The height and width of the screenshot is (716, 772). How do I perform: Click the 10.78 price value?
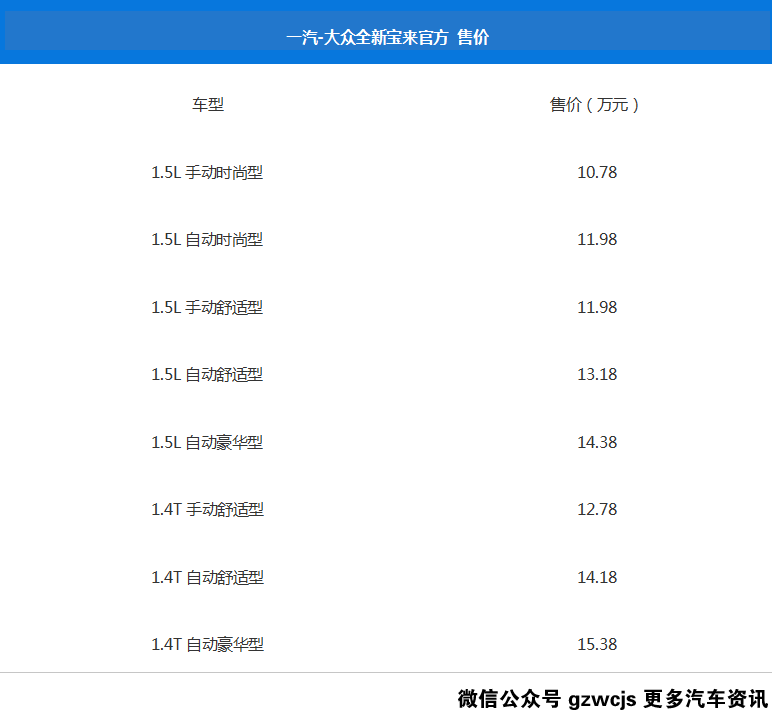pos(597,172)
